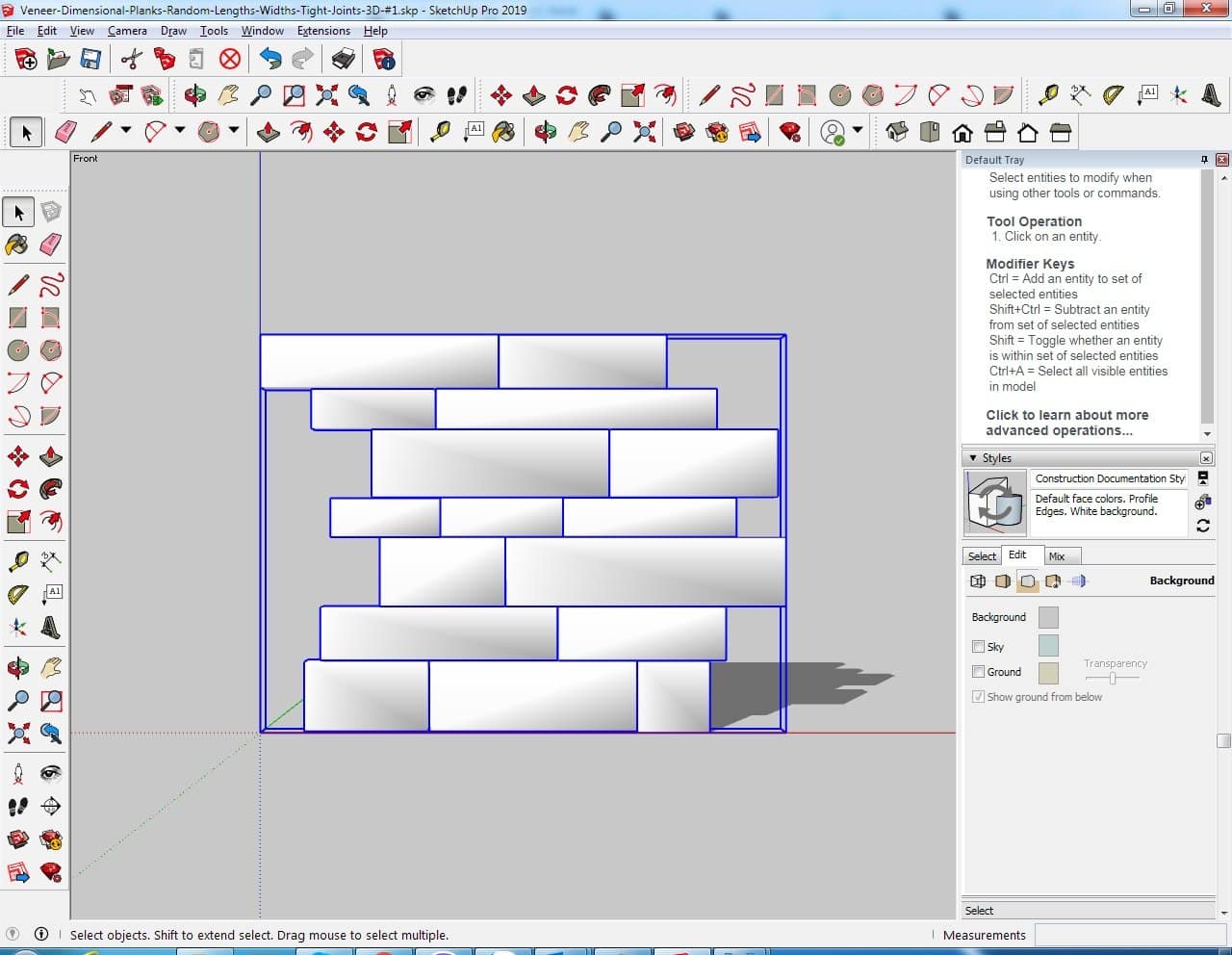This screenshot has height=955, width=1232.
Task: Open the pencil line tool dropdown arrow
Action: pos(125,130)
